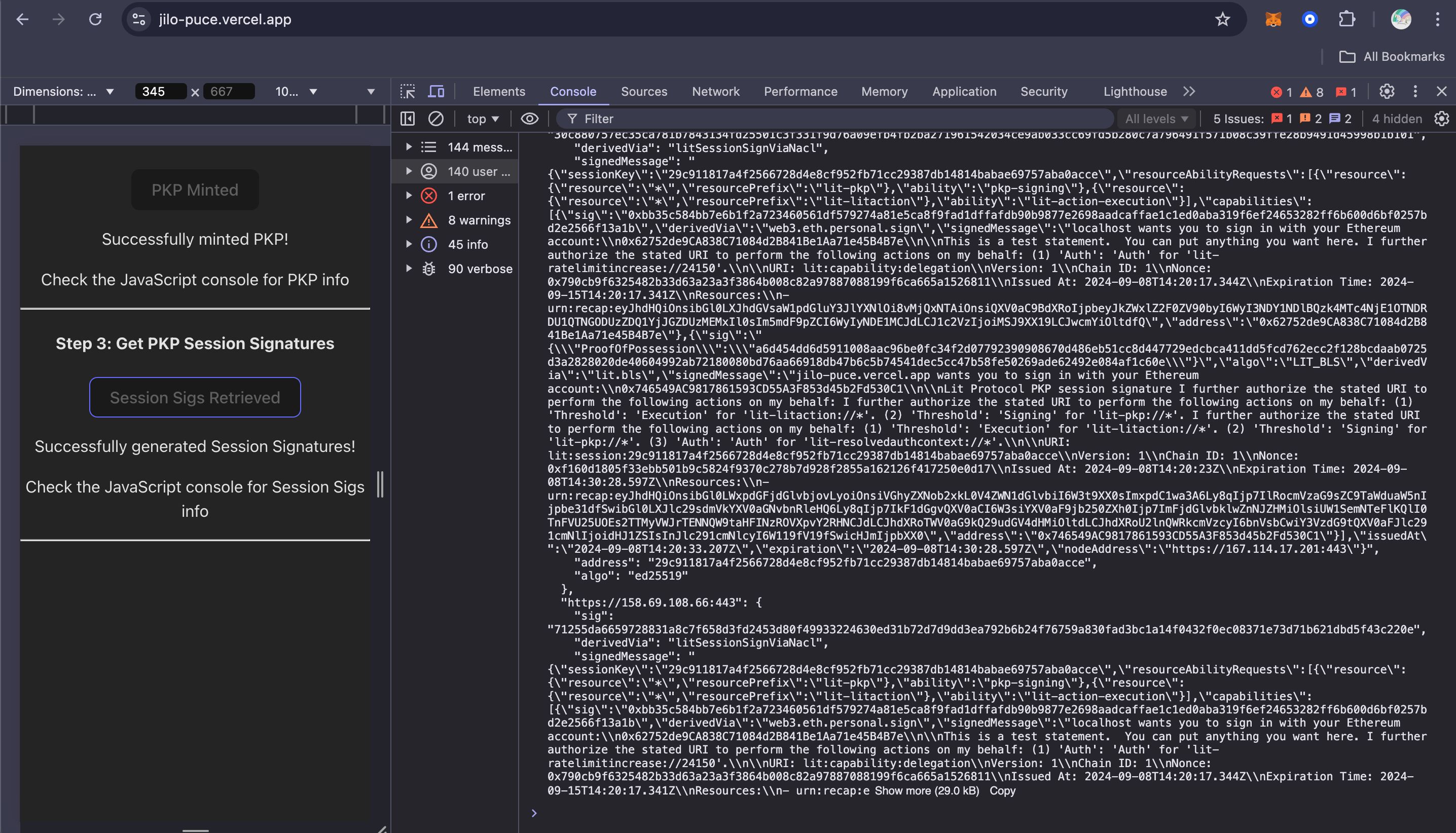Switch to the Lighthouse tab

coord(1135,92)
